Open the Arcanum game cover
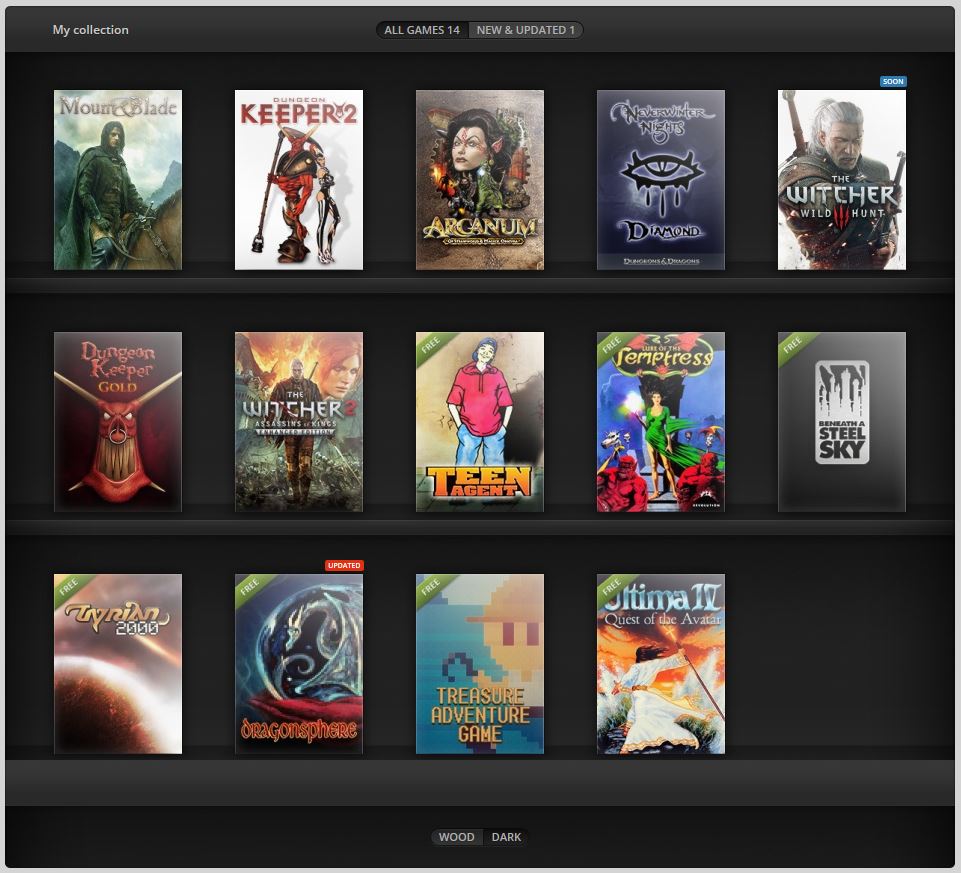The height and width of the screenshot is (873, 961). coord(480,180)
